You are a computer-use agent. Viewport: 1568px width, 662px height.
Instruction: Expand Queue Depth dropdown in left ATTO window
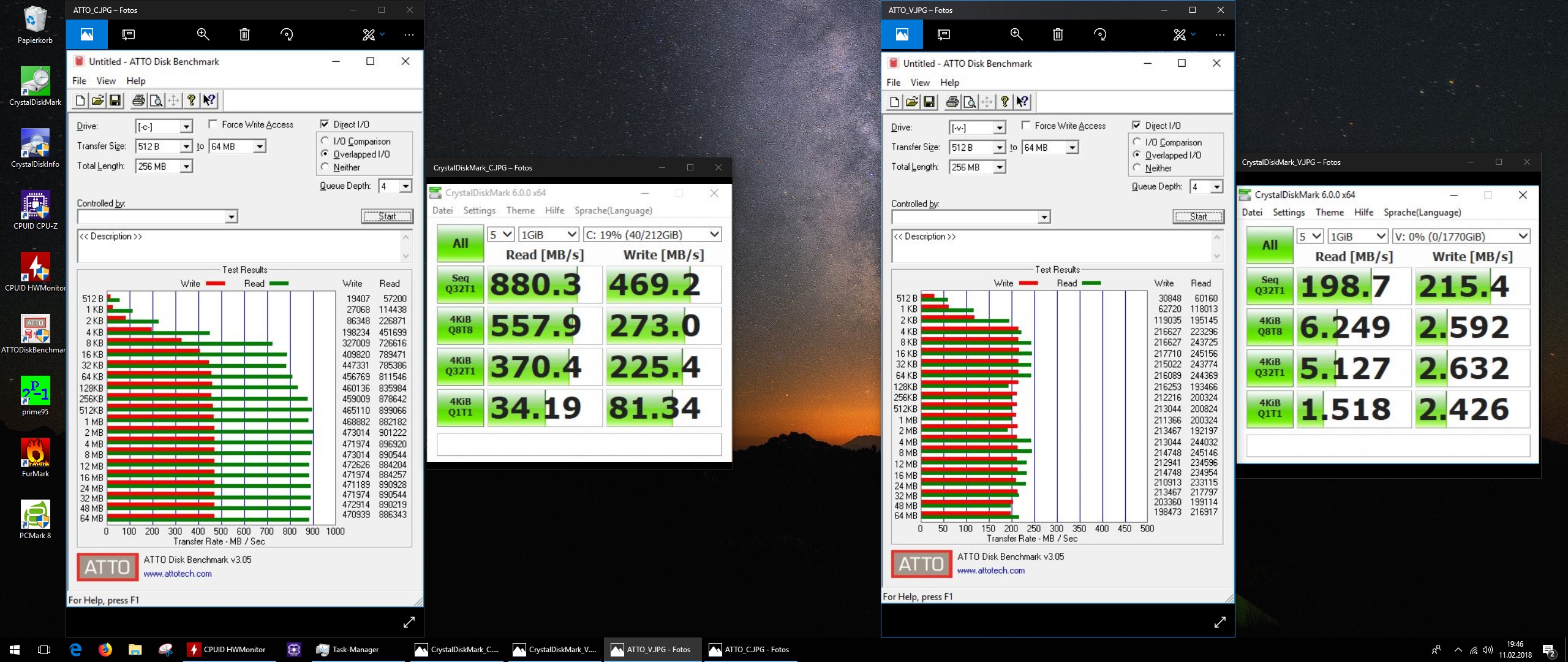tap(405, 186)
